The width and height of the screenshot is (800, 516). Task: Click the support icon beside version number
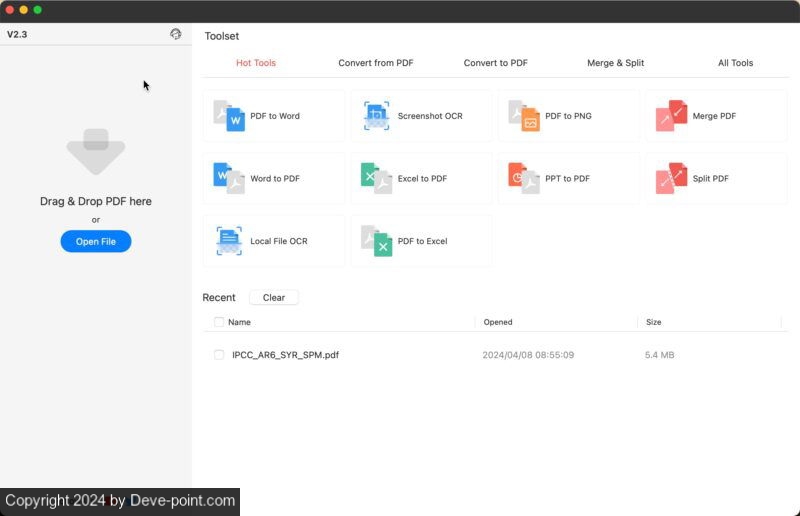click(x=176, y=34)
